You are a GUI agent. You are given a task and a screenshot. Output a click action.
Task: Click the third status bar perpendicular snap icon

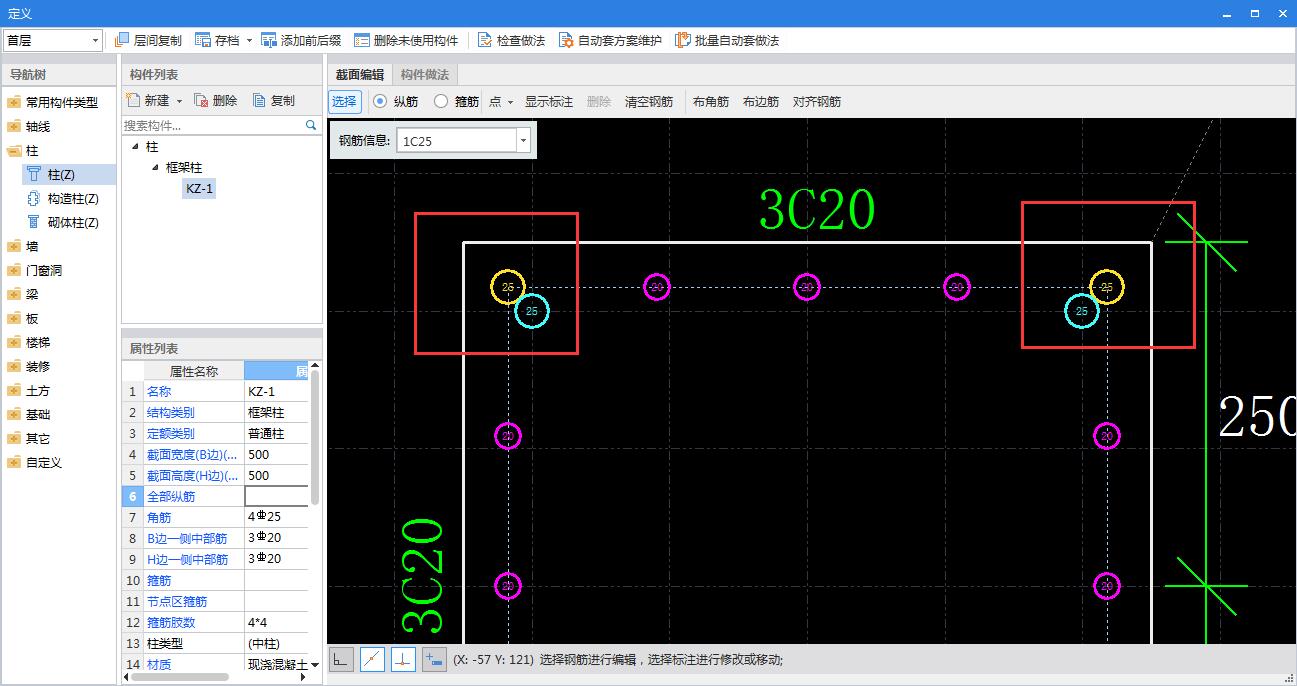tap(403, 659)
